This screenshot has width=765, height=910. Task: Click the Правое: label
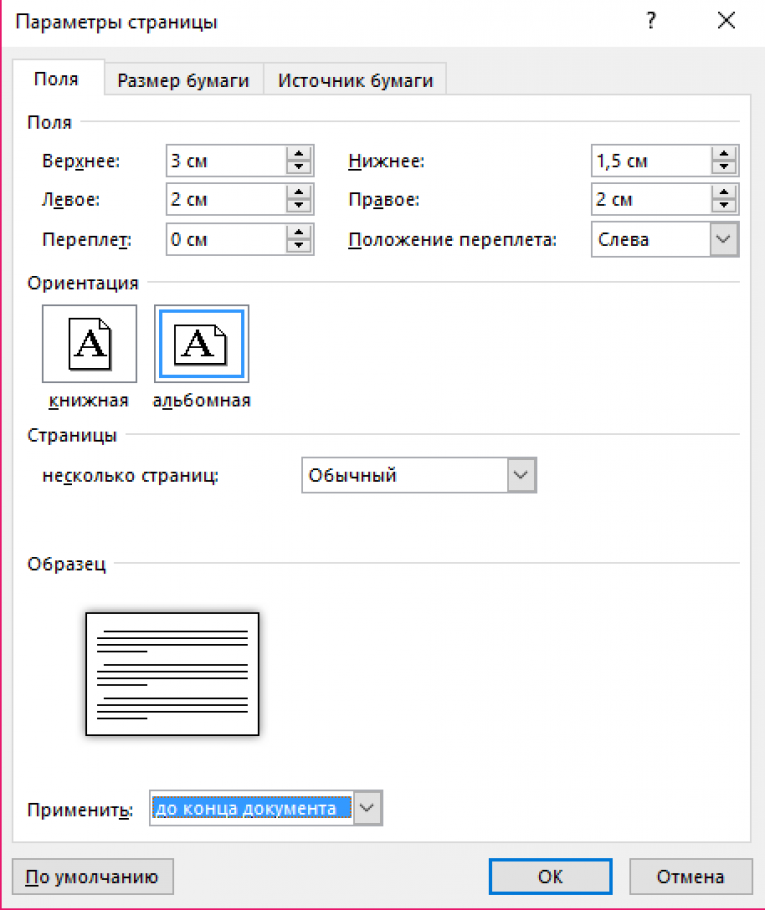click(384, 200)
